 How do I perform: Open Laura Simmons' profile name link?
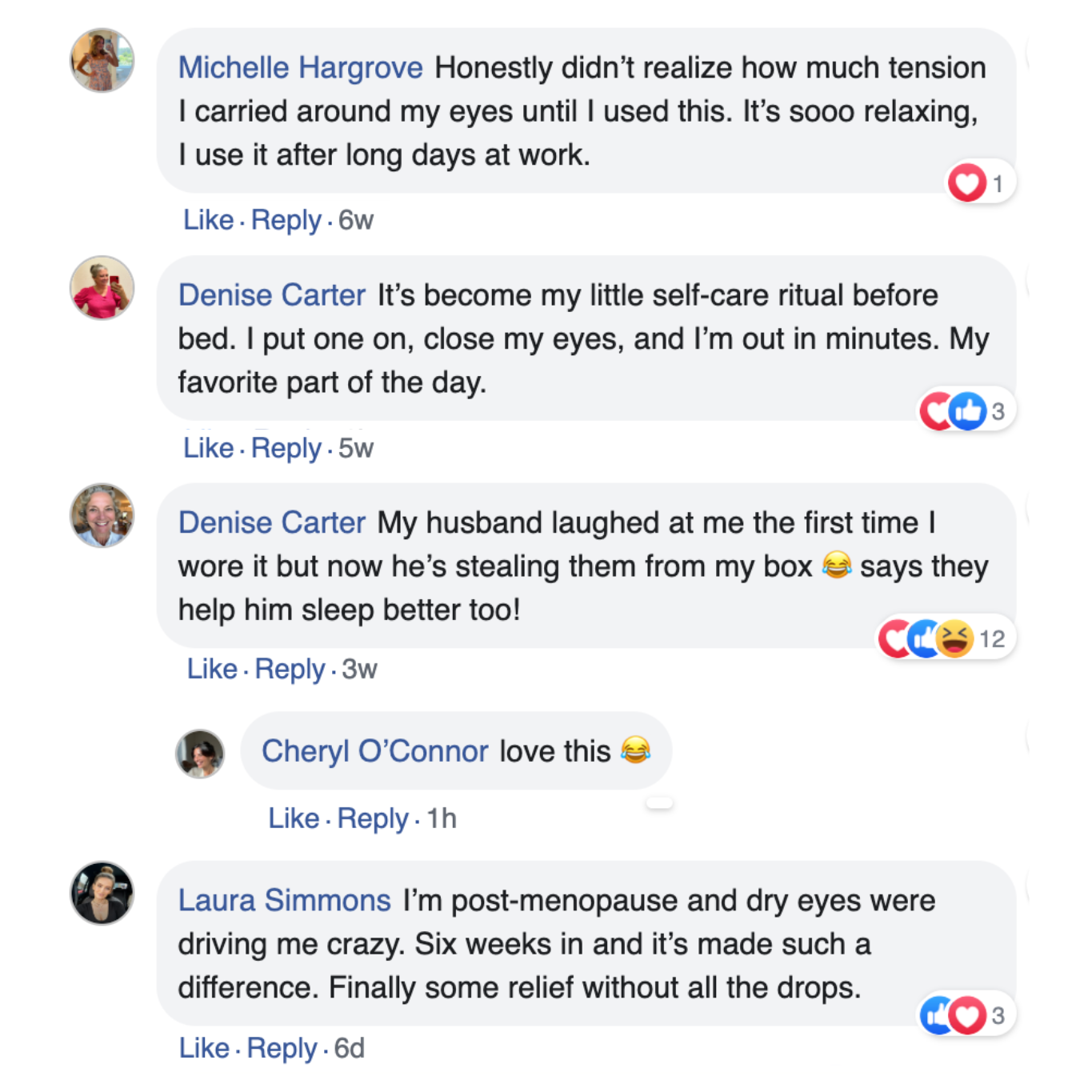[284, 901]
